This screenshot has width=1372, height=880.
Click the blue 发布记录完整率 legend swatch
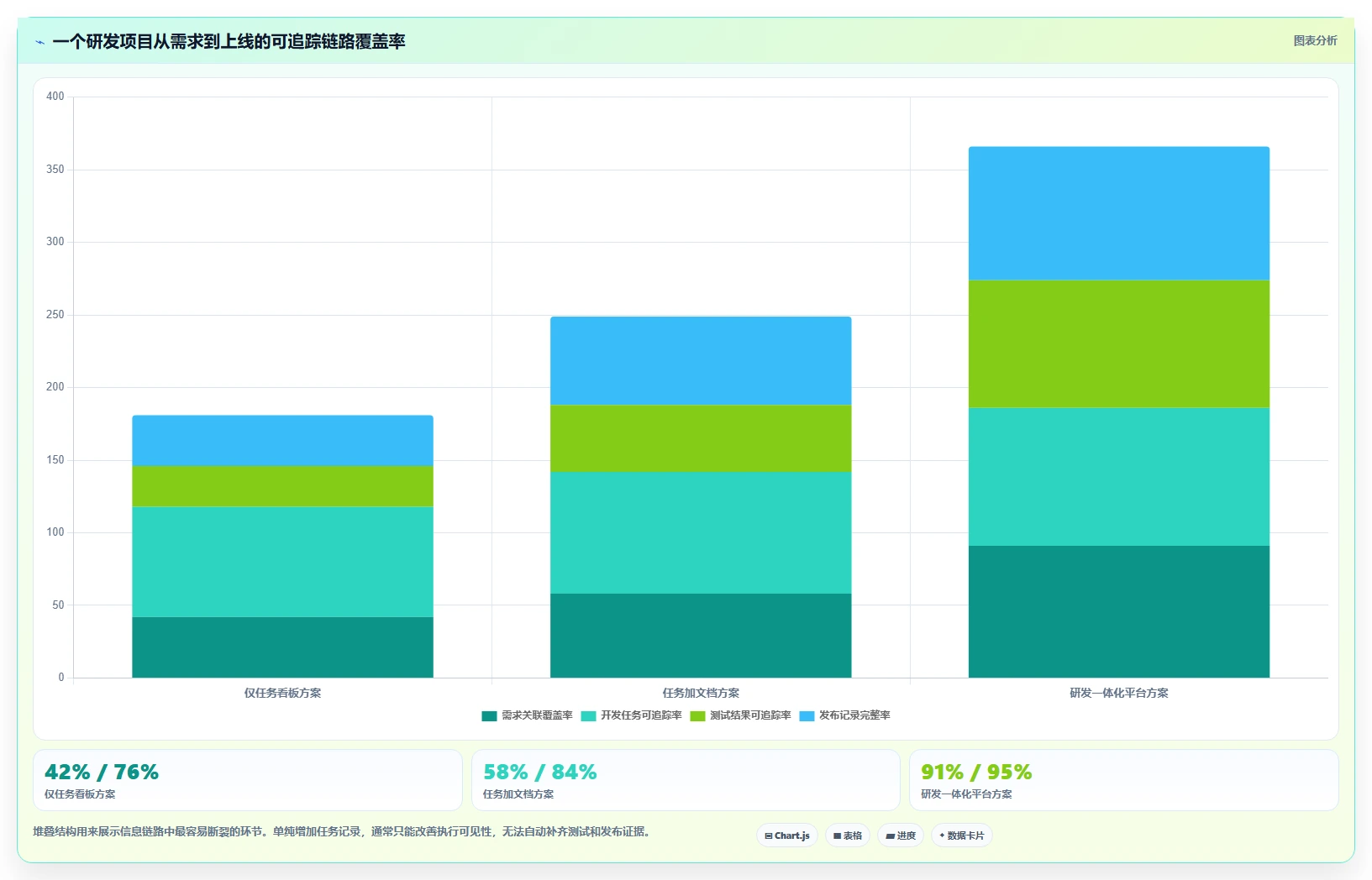coord(807,716)
